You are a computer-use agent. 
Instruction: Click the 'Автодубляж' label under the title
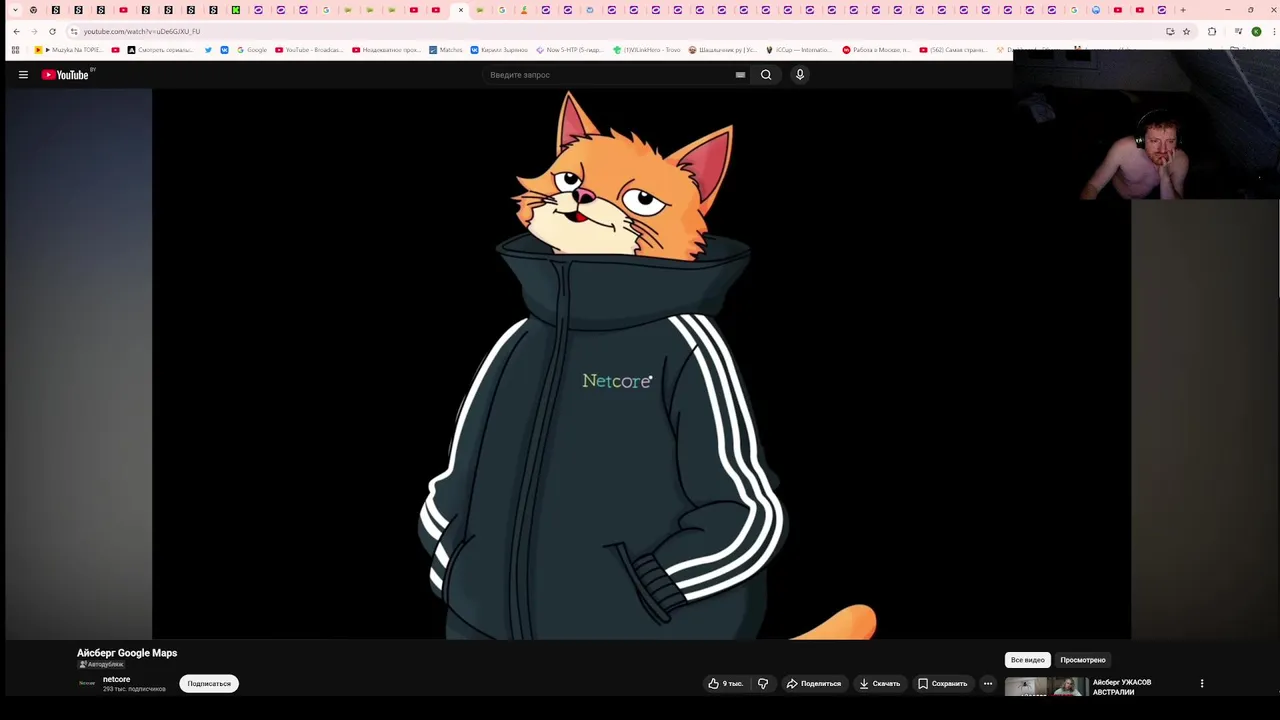pos(101,664)
